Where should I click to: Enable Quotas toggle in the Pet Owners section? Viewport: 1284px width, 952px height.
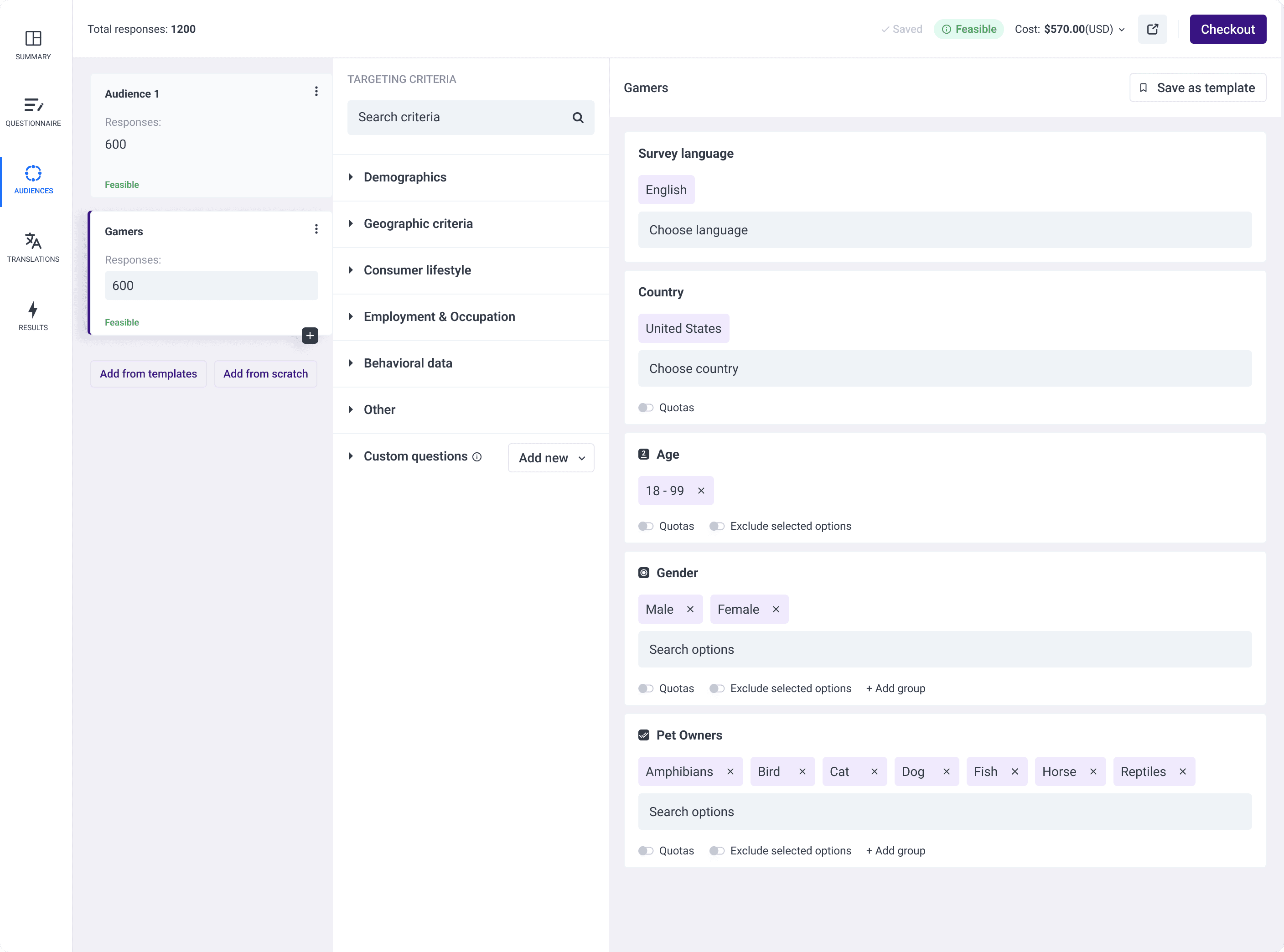tap(646, 851)
